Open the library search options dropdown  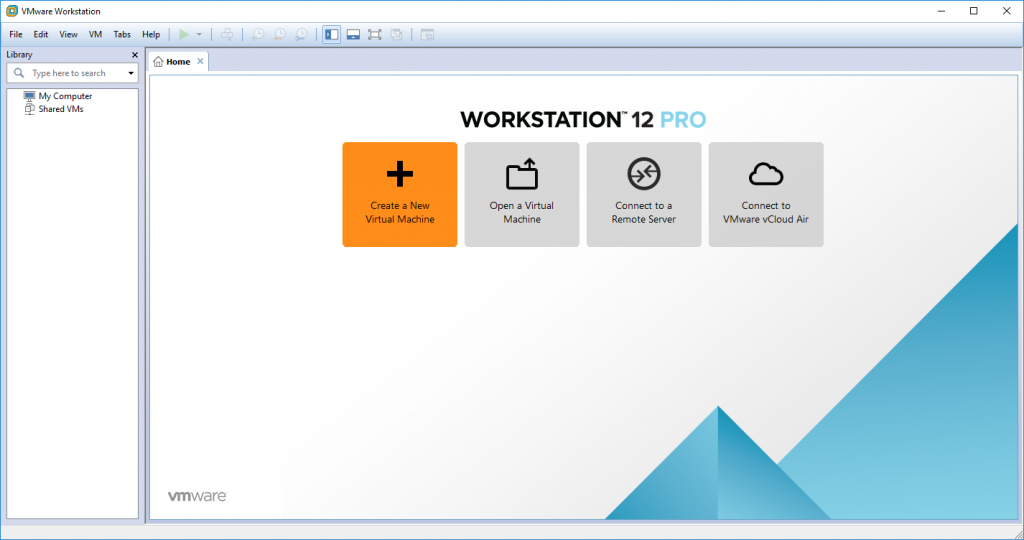(x=131, y=73)
